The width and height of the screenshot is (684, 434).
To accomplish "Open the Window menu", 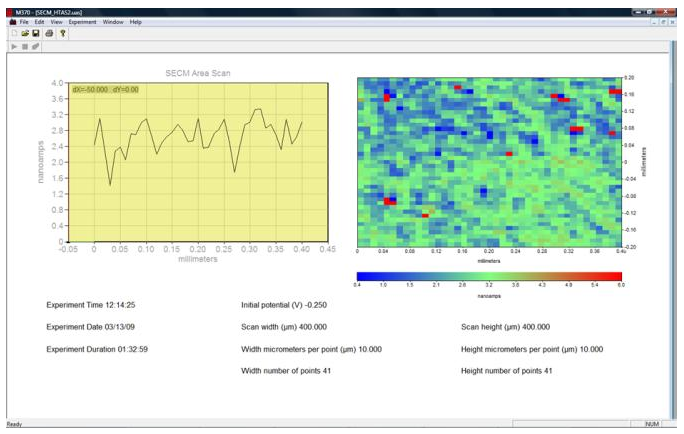I will click(x=112, y=21).
